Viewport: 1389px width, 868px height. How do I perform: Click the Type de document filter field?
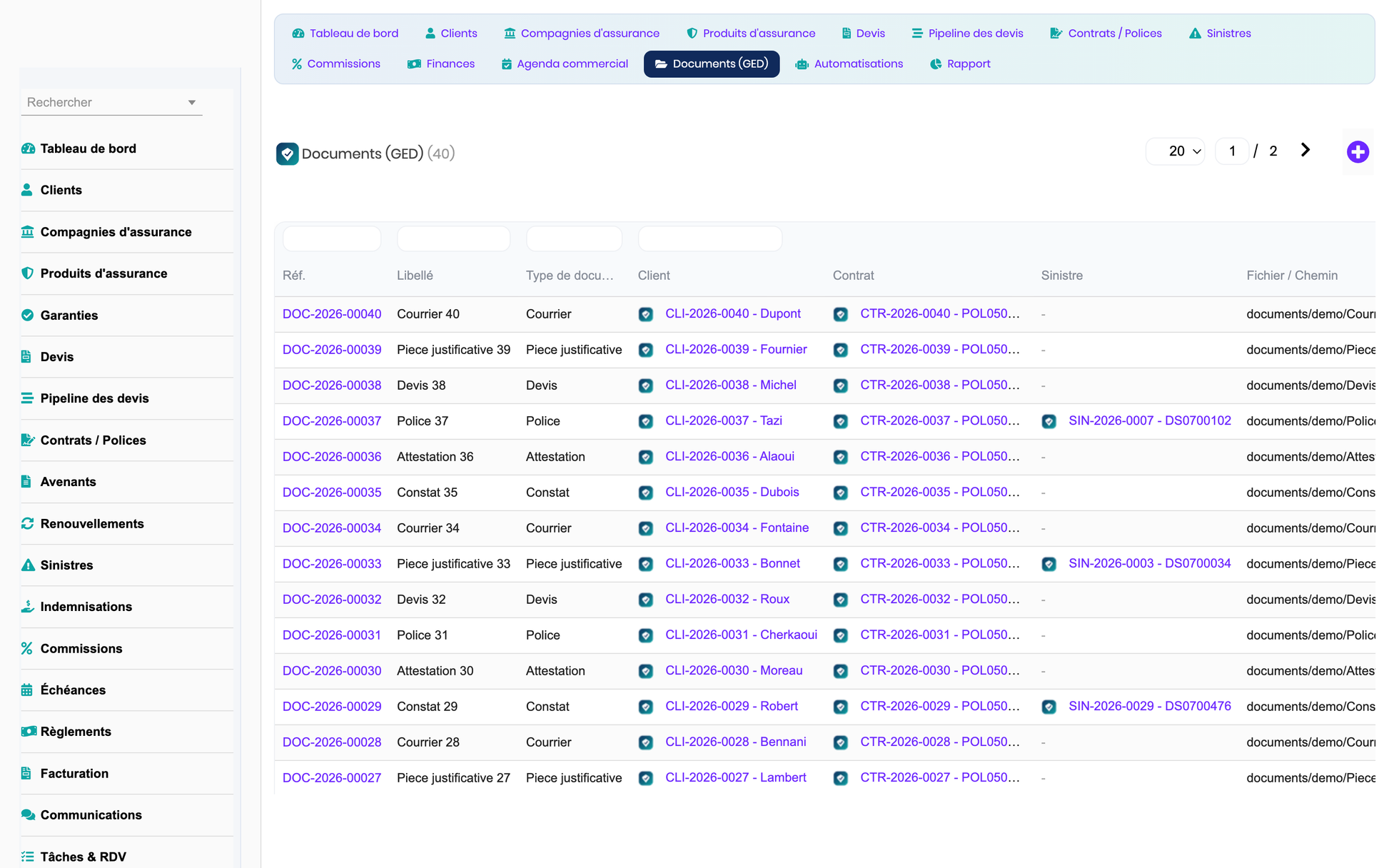[574, 238]
